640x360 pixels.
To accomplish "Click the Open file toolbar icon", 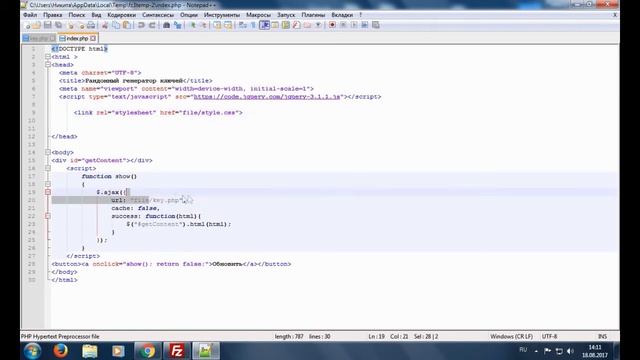I will point(37,25).
